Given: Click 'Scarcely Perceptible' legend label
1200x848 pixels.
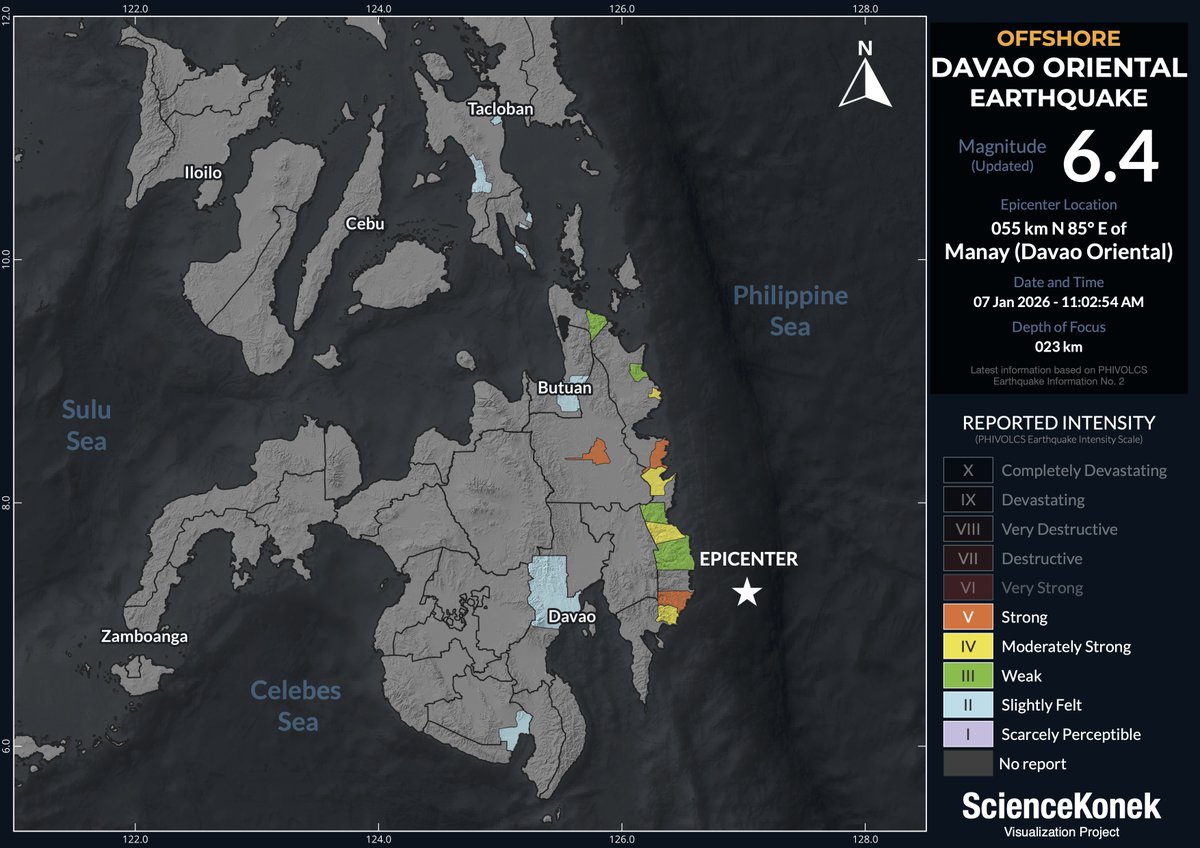Looking at the screenshot, I should click(x=1071, y=734).
